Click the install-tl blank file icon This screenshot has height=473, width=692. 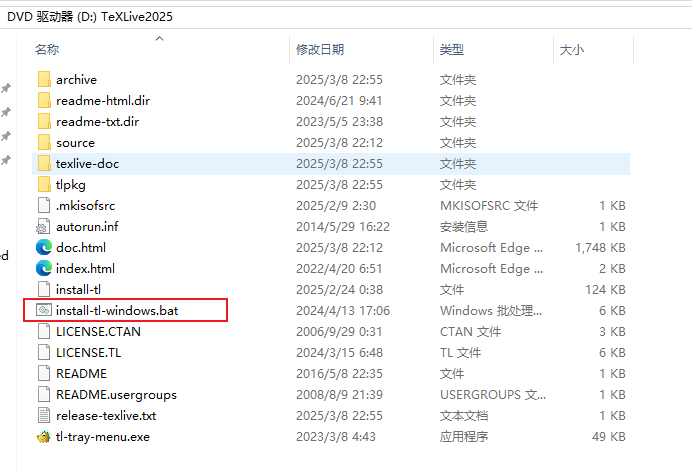[44, 289]
